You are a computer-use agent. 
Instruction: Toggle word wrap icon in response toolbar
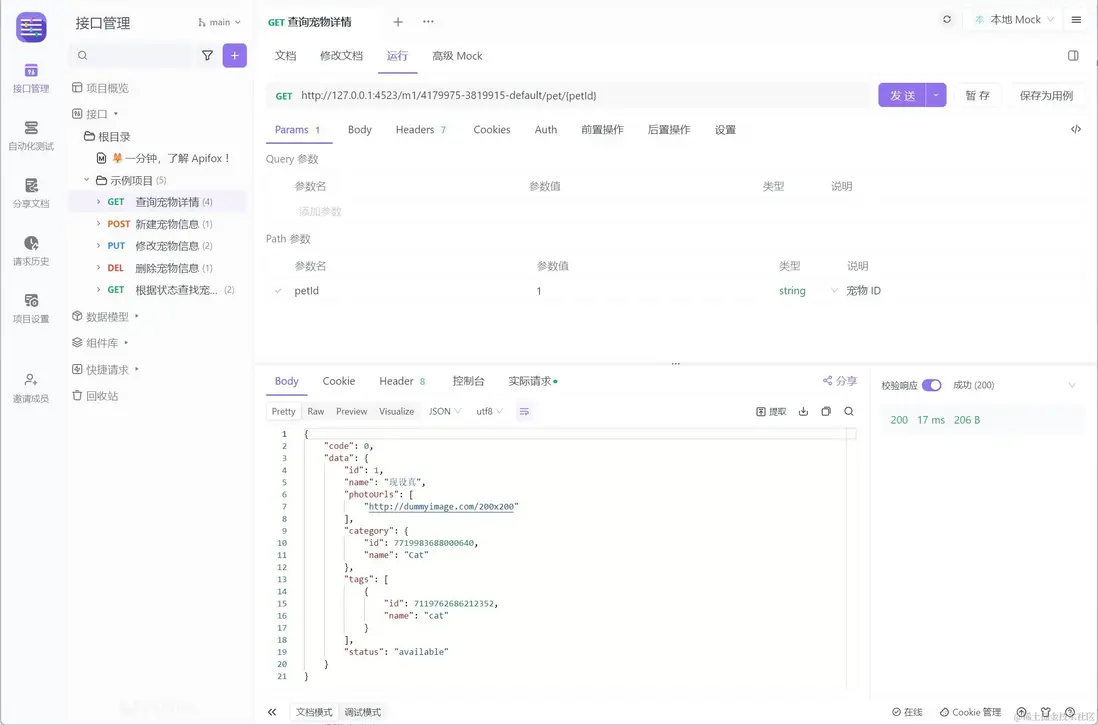[524, 411]
